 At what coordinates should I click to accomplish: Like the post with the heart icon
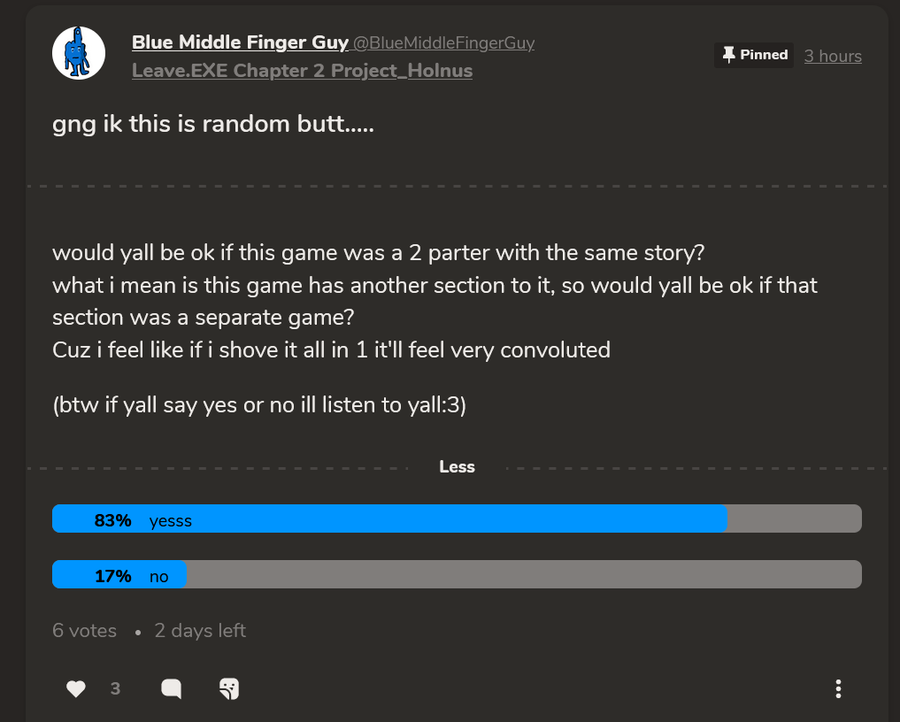pos(75,688)
